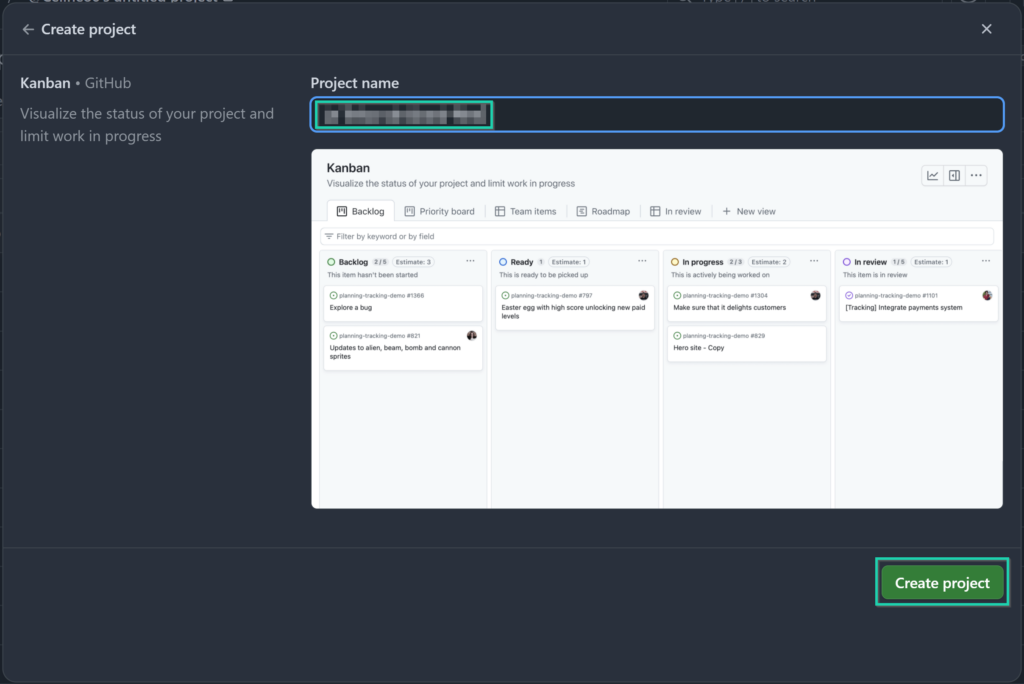Viewport: 1024px width, 684px height.
Task: Click the avatar on the Easter egg card
Action: (x=643, y=295)
